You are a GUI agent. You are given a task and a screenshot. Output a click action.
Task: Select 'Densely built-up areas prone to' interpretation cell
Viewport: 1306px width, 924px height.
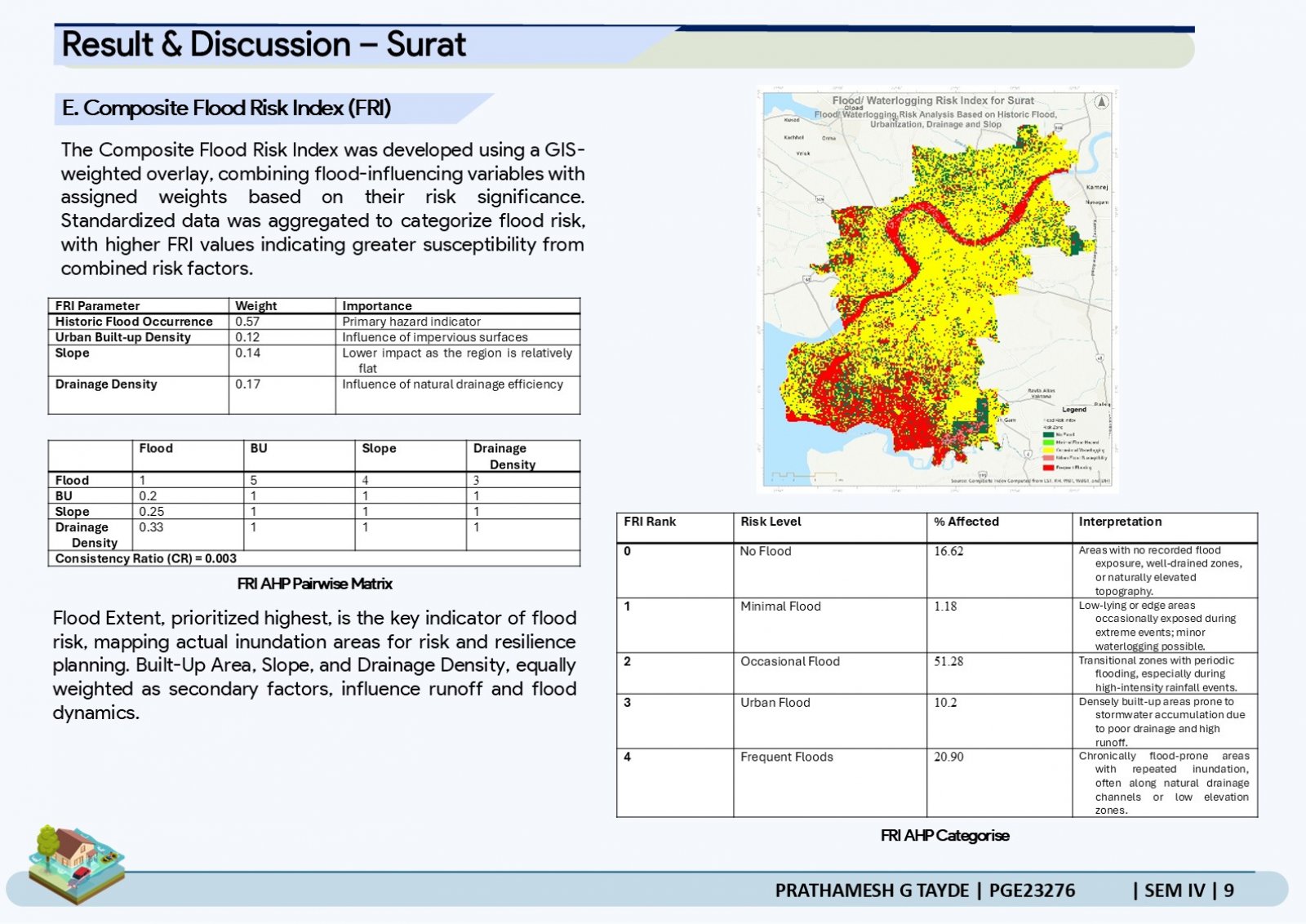[1163, 722]
